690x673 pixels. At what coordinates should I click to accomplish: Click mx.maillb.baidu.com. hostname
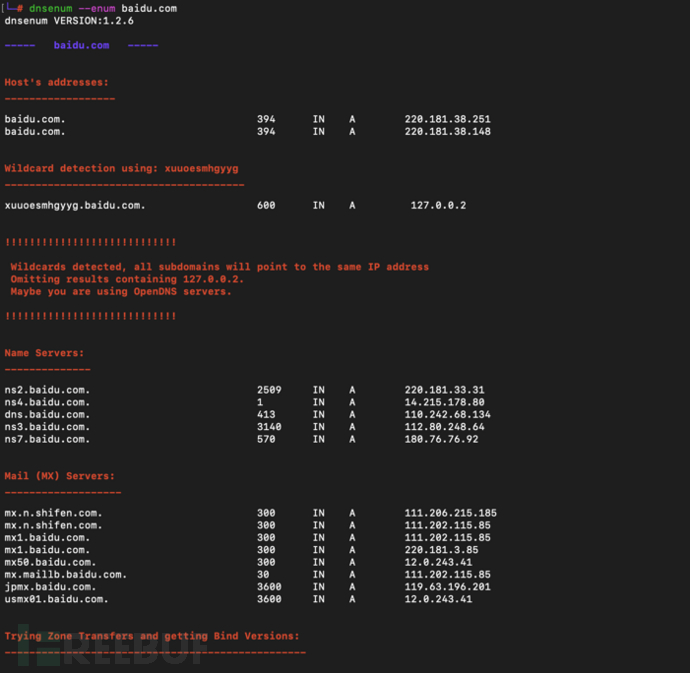click(66, 575)
